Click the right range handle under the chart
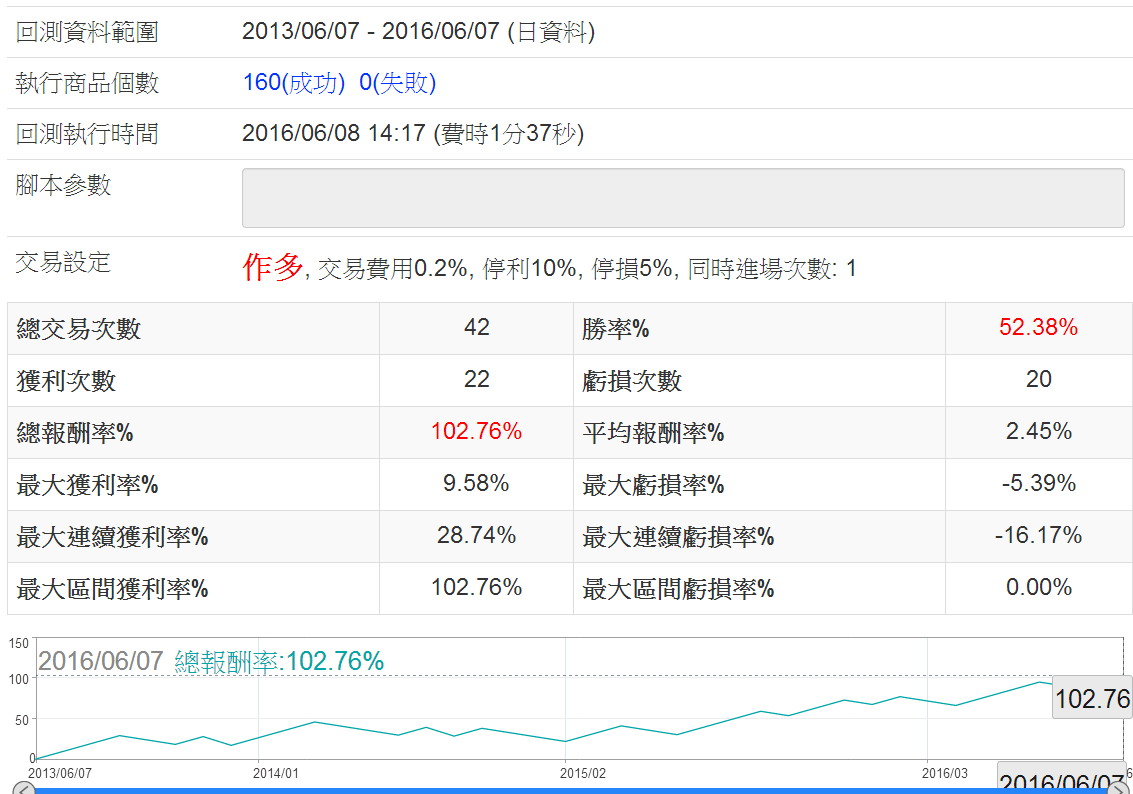This screenshot has width=1133, height=794. point(1118,788)
